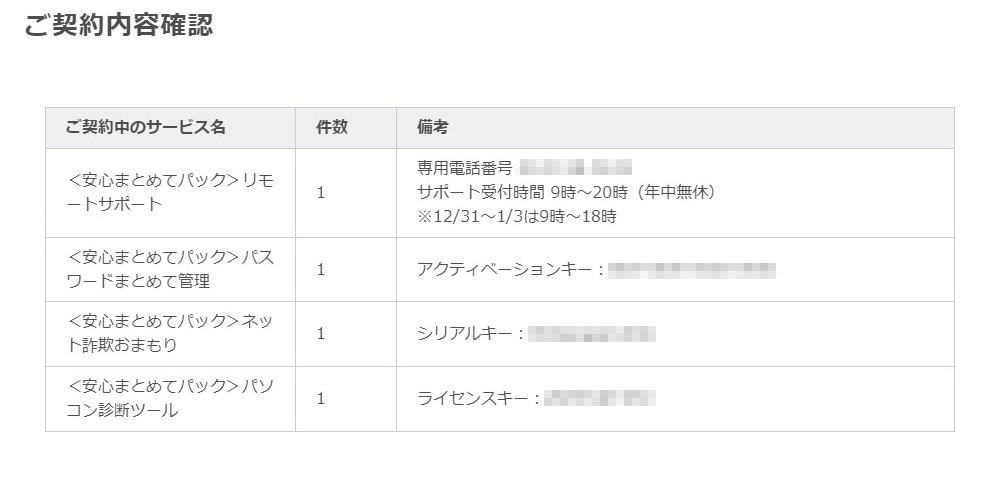Click the 件数 value for パソコン診断ツール
The width and height of the screenshot is (1000, 480).
[x=321, y=399]
